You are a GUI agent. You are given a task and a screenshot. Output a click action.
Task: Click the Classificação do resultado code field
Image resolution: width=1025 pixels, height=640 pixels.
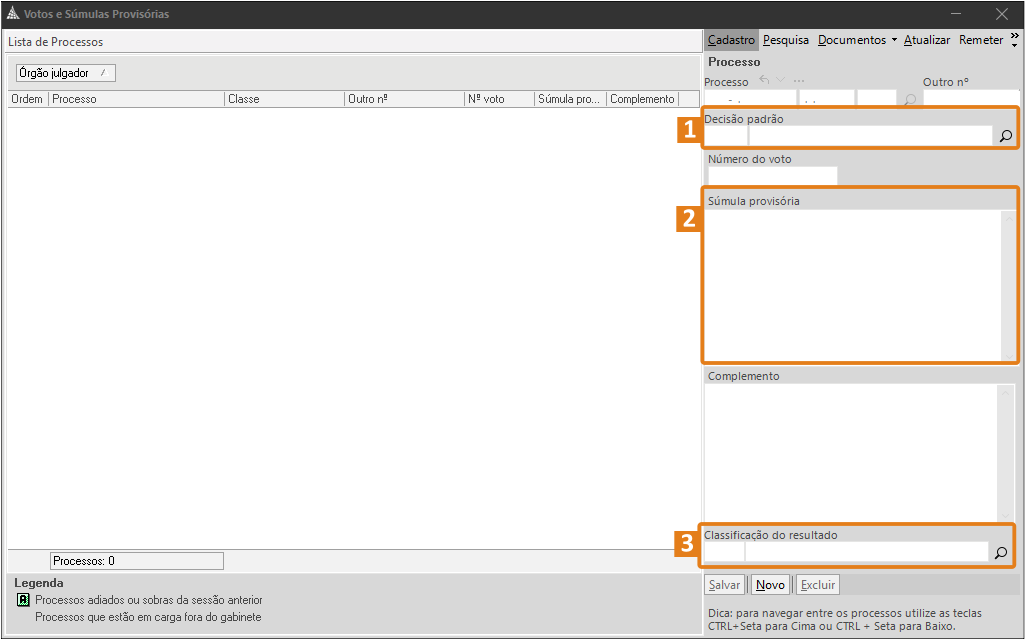pos(724,552)
